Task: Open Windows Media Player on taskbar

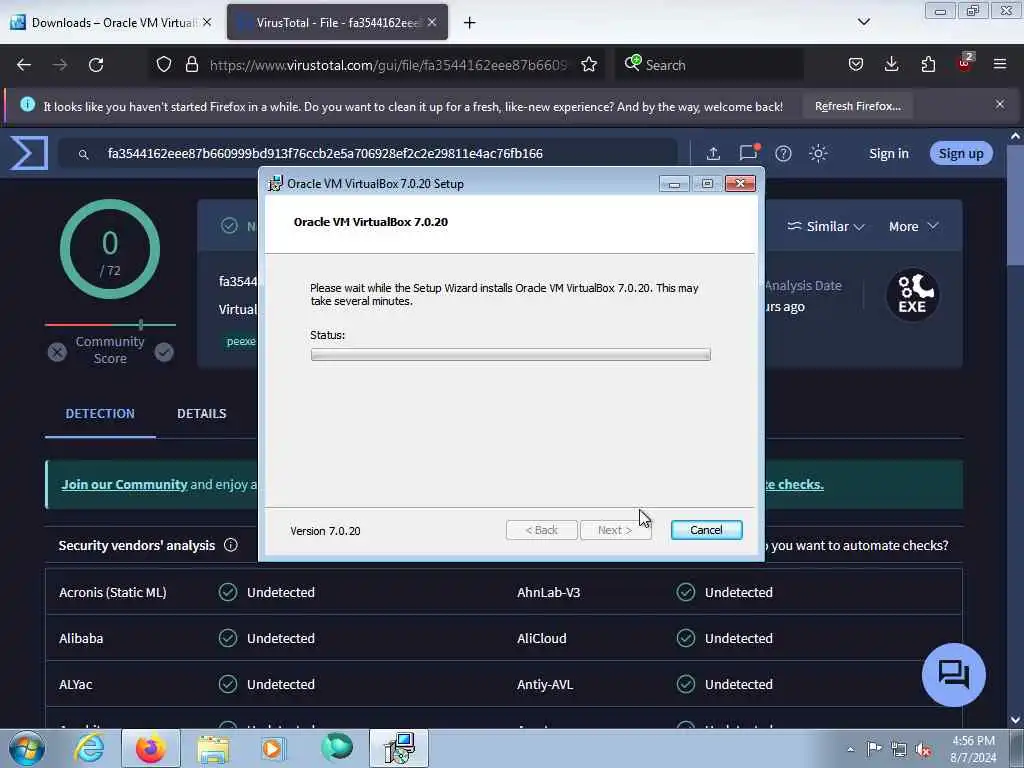Action: point(273,748)
